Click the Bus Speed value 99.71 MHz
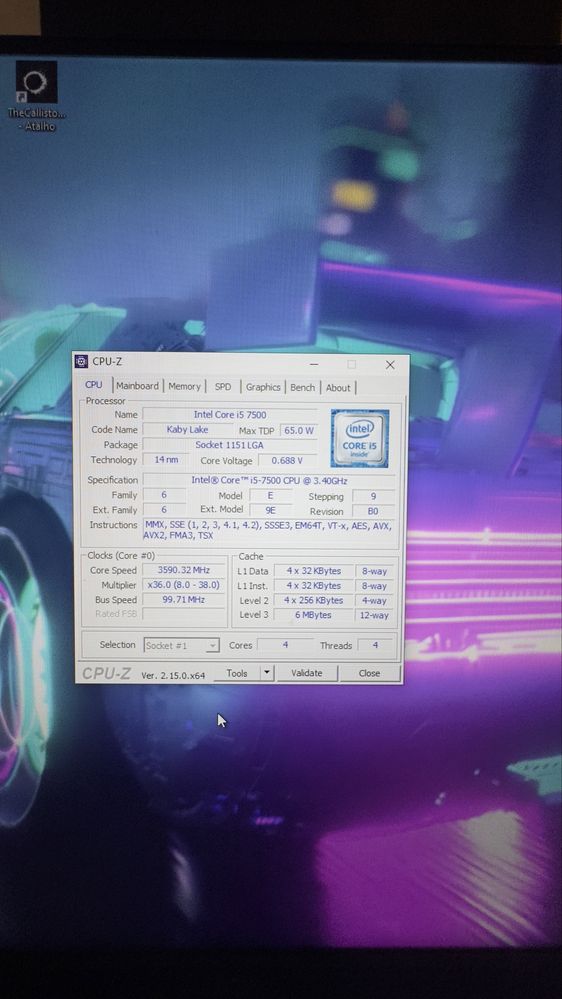 click(x=184, y=600)
